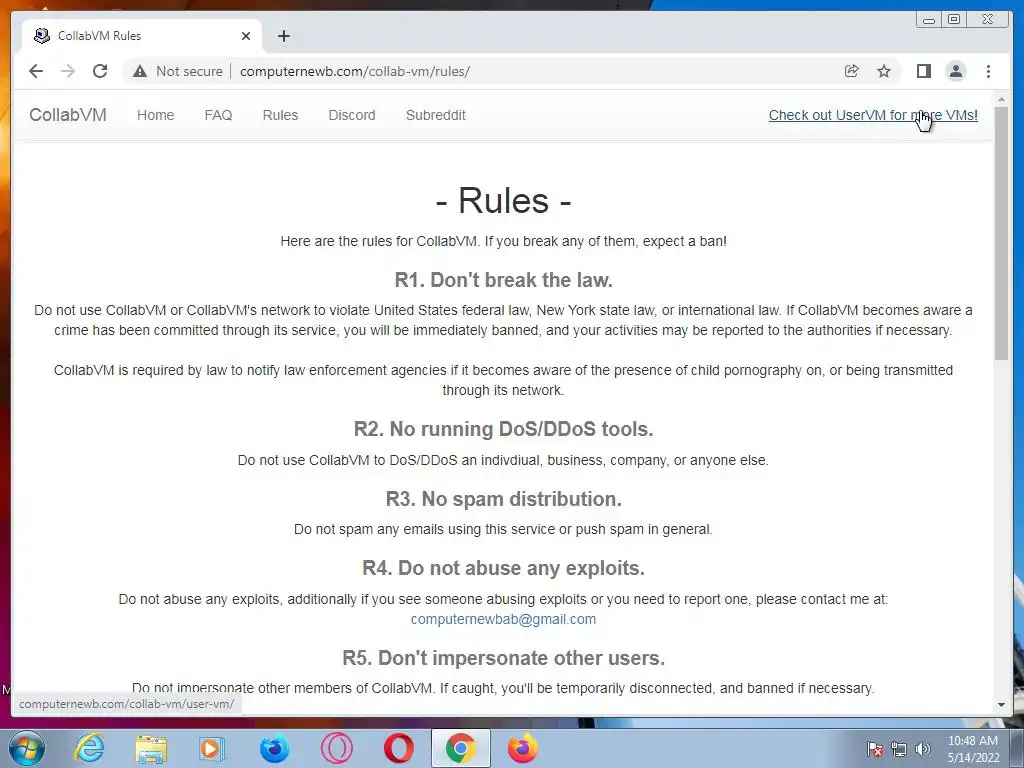This screenshot has width=1024, height=768.
Task: Open the Action Center flag tray icon
Action: (x=874, y=749)
